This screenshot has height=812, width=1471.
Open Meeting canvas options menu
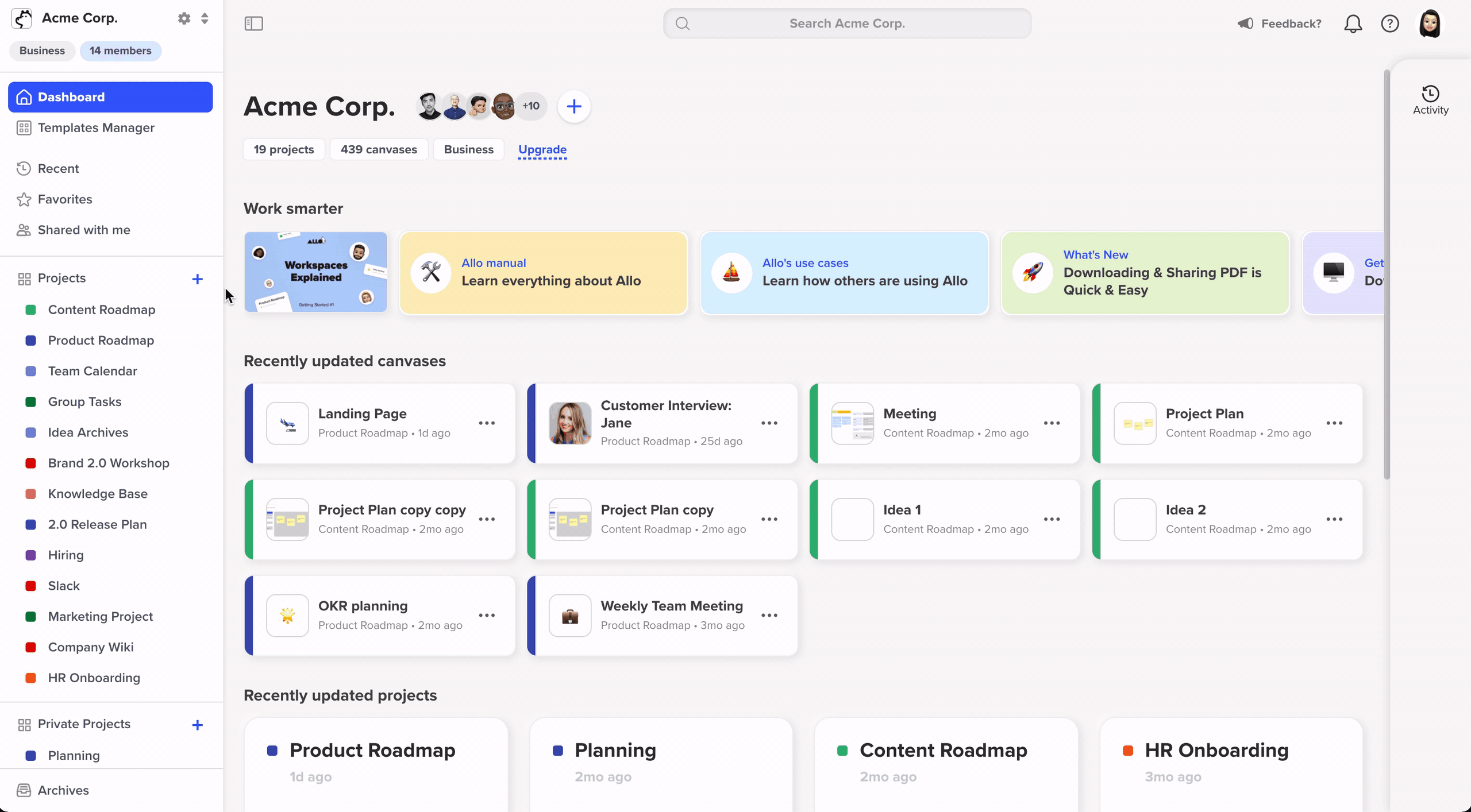pos(1052,423)
